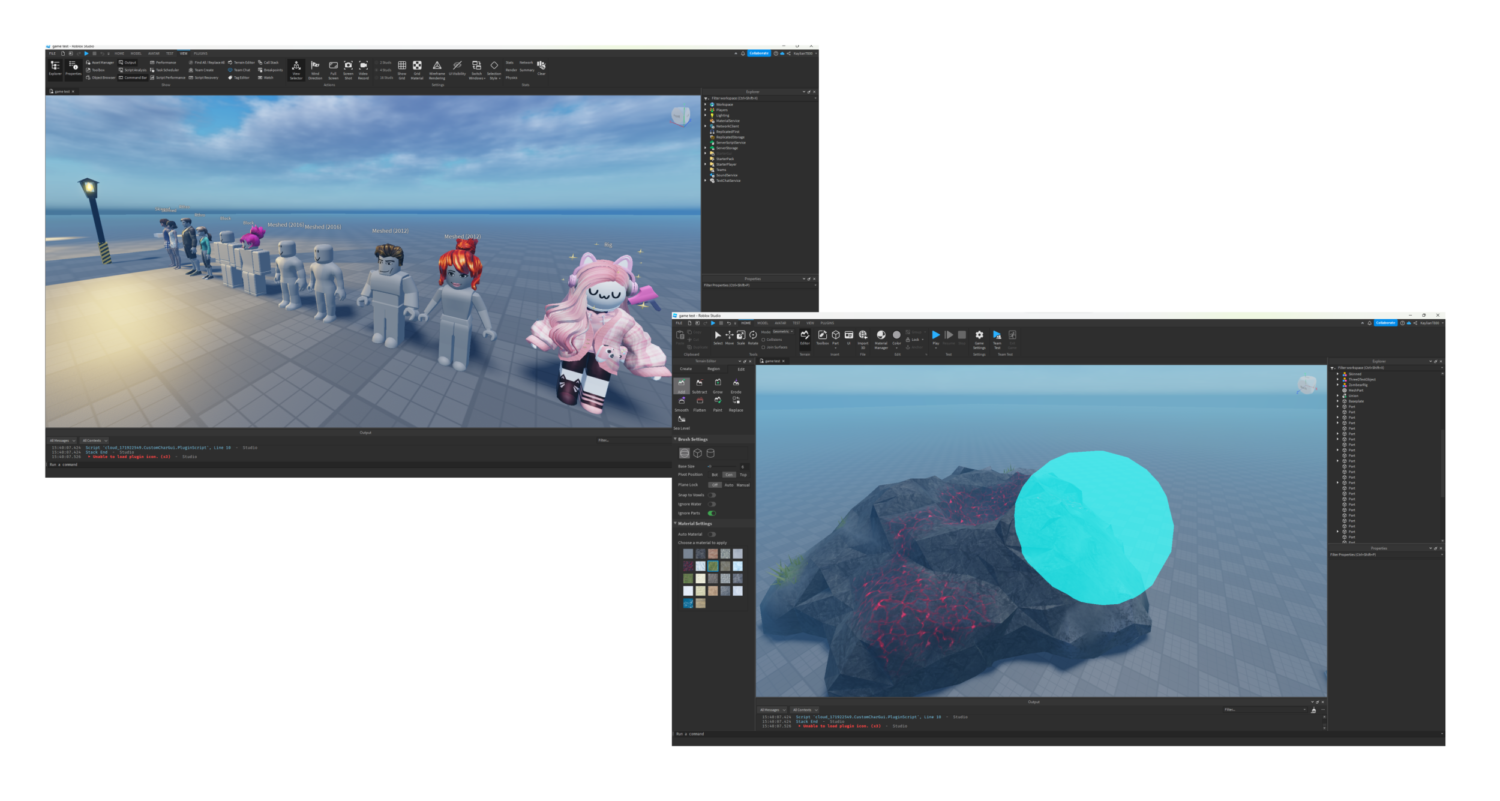Switch to the Create tab in Terrain Editor
Viewport: 1500px width, 801px height.
click(687, 369)
